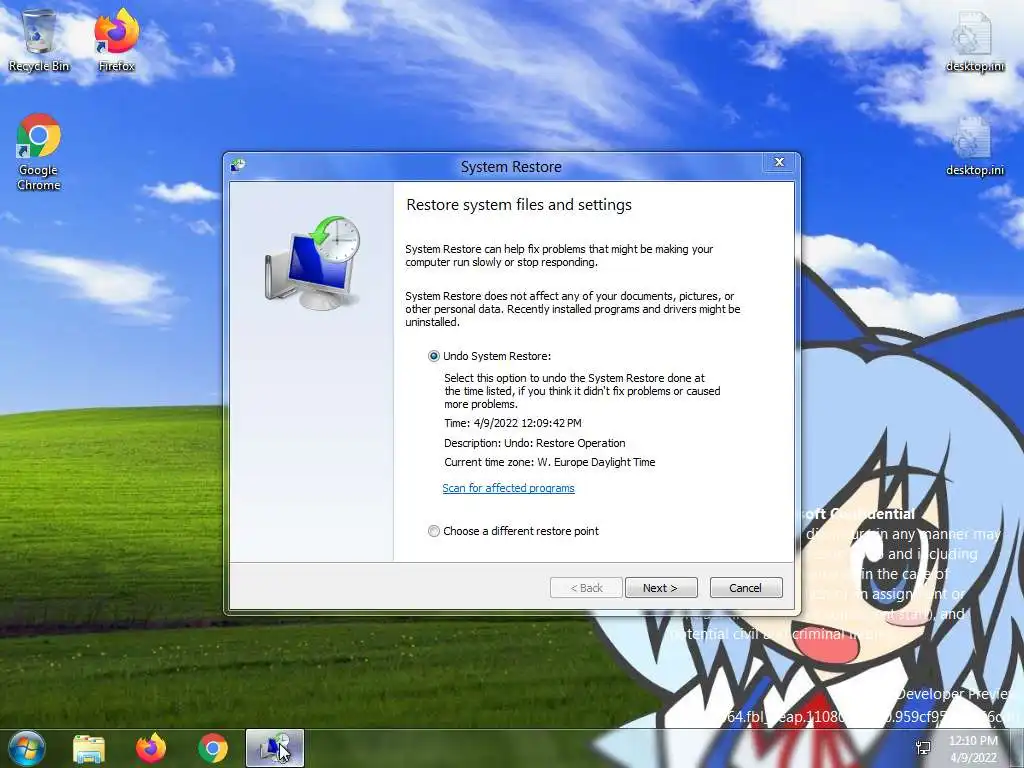The width and height of the screenshot is (1024, 768).
Task: Open the Recycle Bin desktop icon
Action: (39, 41)
